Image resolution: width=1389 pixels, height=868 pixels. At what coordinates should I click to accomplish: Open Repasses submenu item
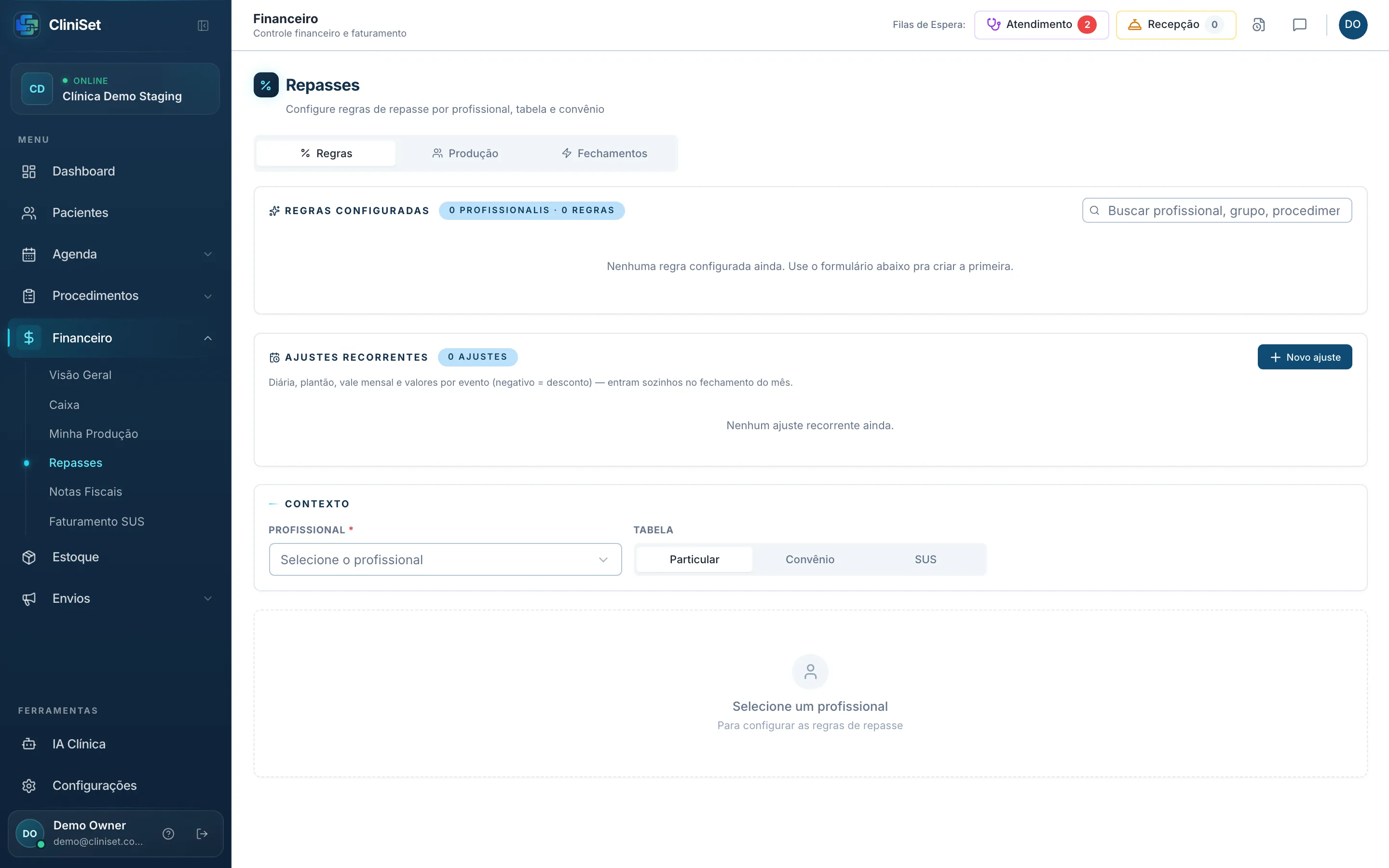coord(76,463)
